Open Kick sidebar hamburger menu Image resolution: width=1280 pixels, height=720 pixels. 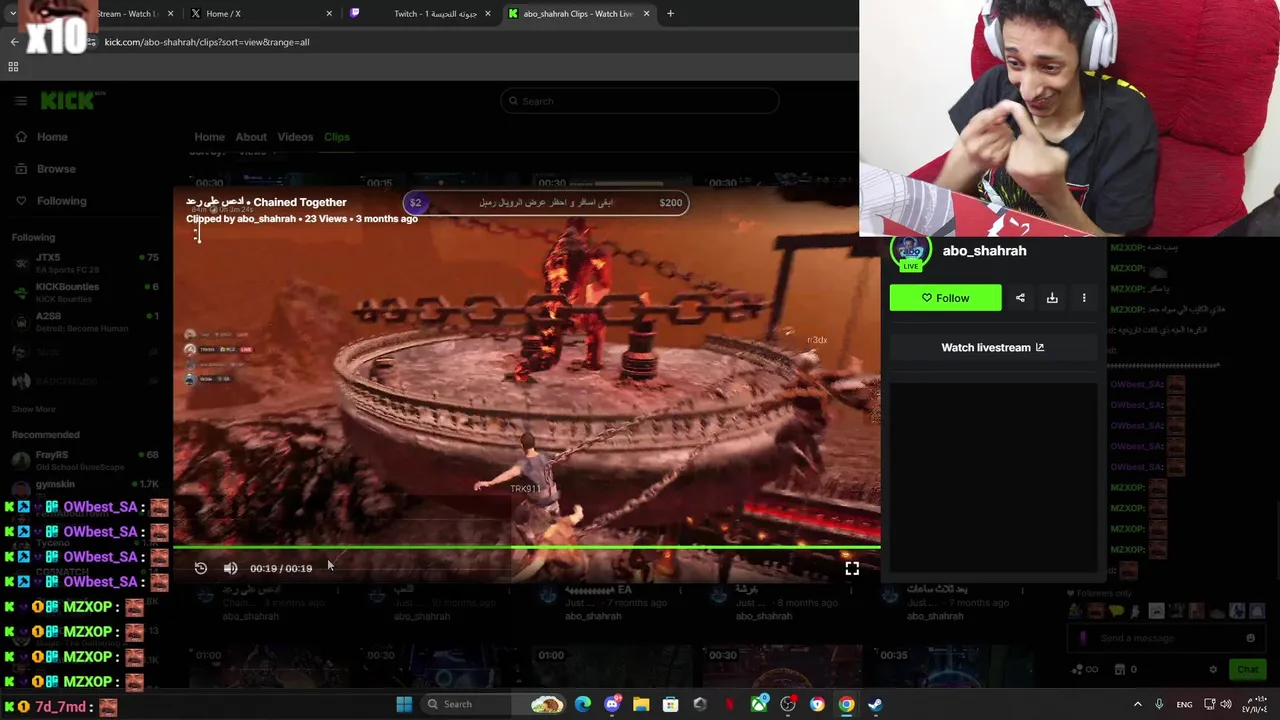pyautogui.click(x=20, y=101)
